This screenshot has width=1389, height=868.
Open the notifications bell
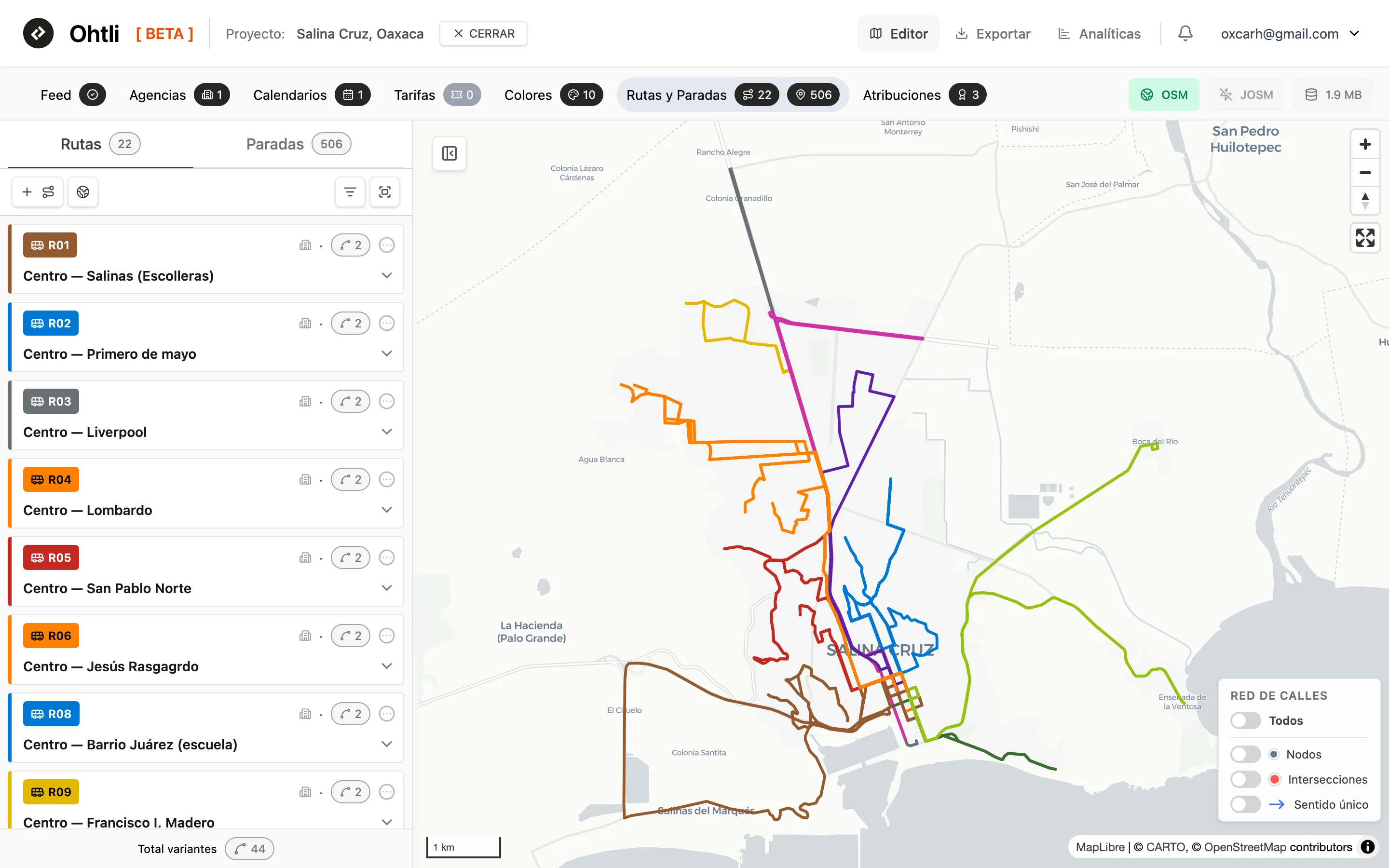(1185, 33)
